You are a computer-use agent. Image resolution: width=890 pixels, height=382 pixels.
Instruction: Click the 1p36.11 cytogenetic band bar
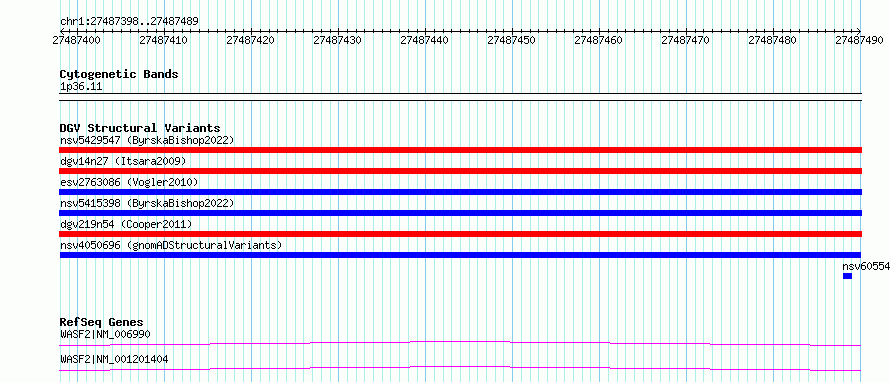[460, 97]
